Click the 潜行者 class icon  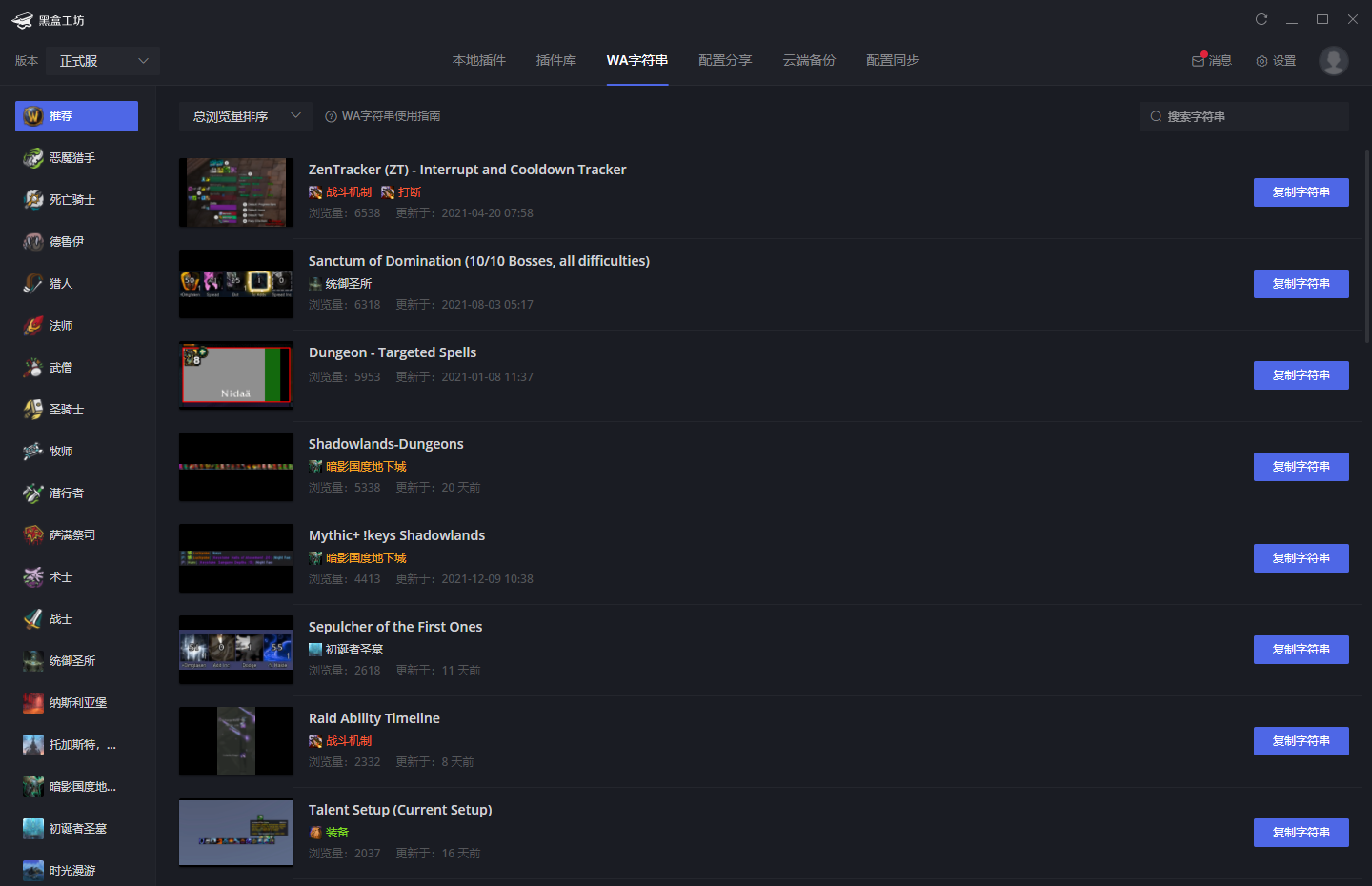pyautogui.click(x=33, y=493)
